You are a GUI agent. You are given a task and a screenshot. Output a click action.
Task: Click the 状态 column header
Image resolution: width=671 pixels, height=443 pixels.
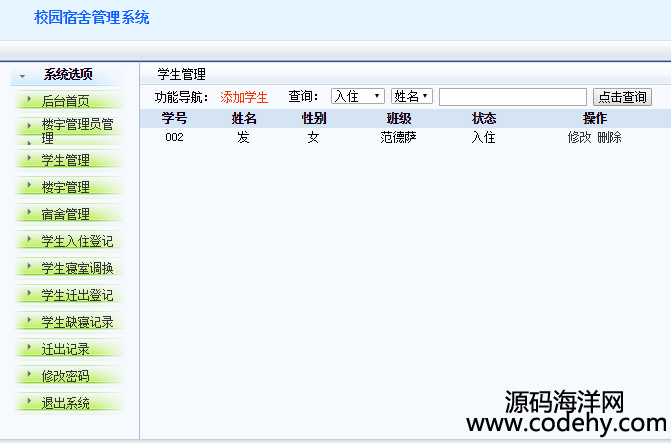484,118
